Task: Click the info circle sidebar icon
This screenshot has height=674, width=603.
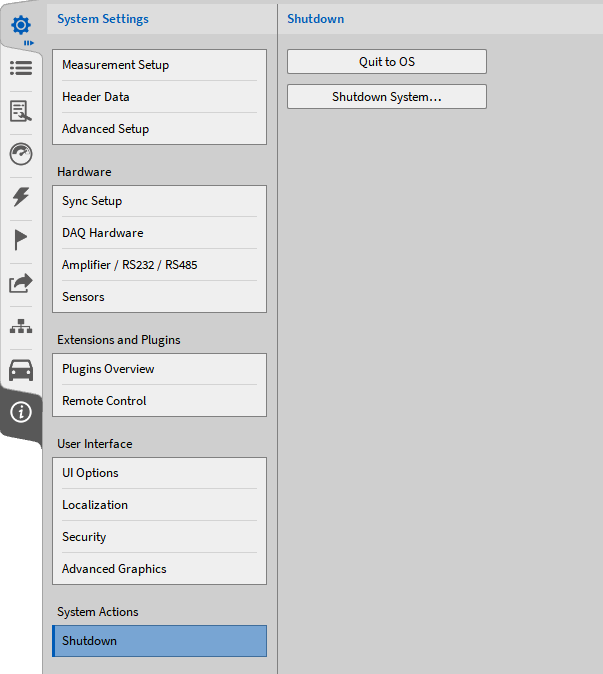Action: (x=21, y=412)
